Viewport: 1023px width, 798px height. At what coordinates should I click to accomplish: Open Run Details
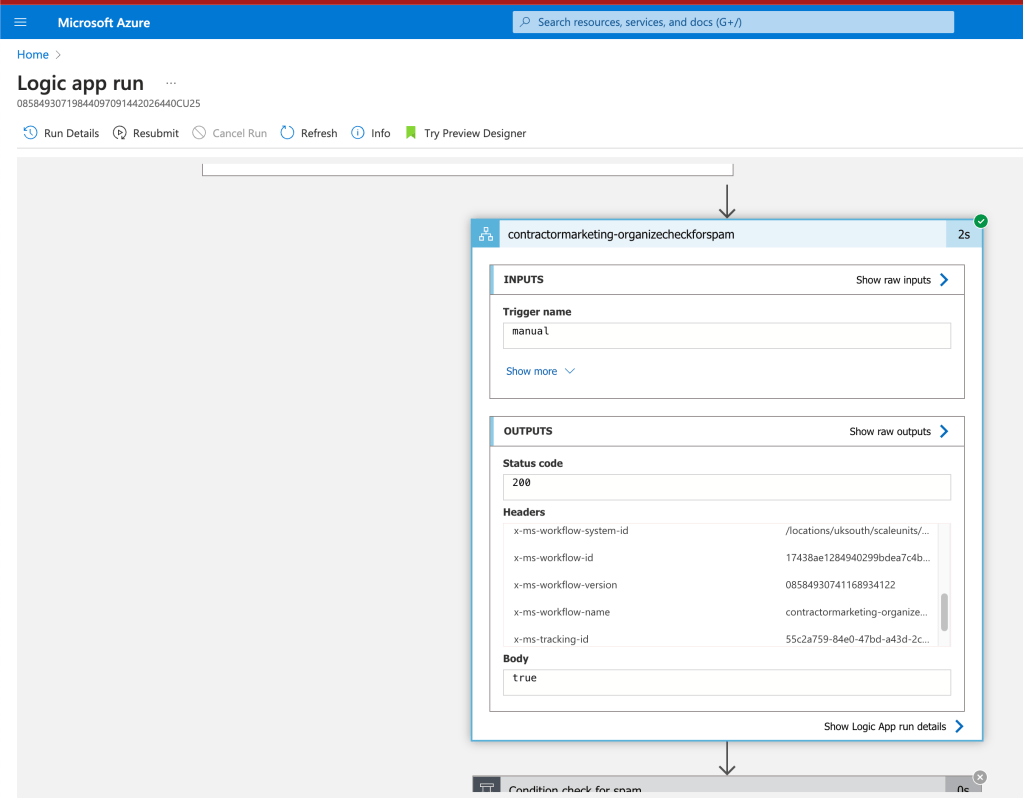(x=61, y=132)
